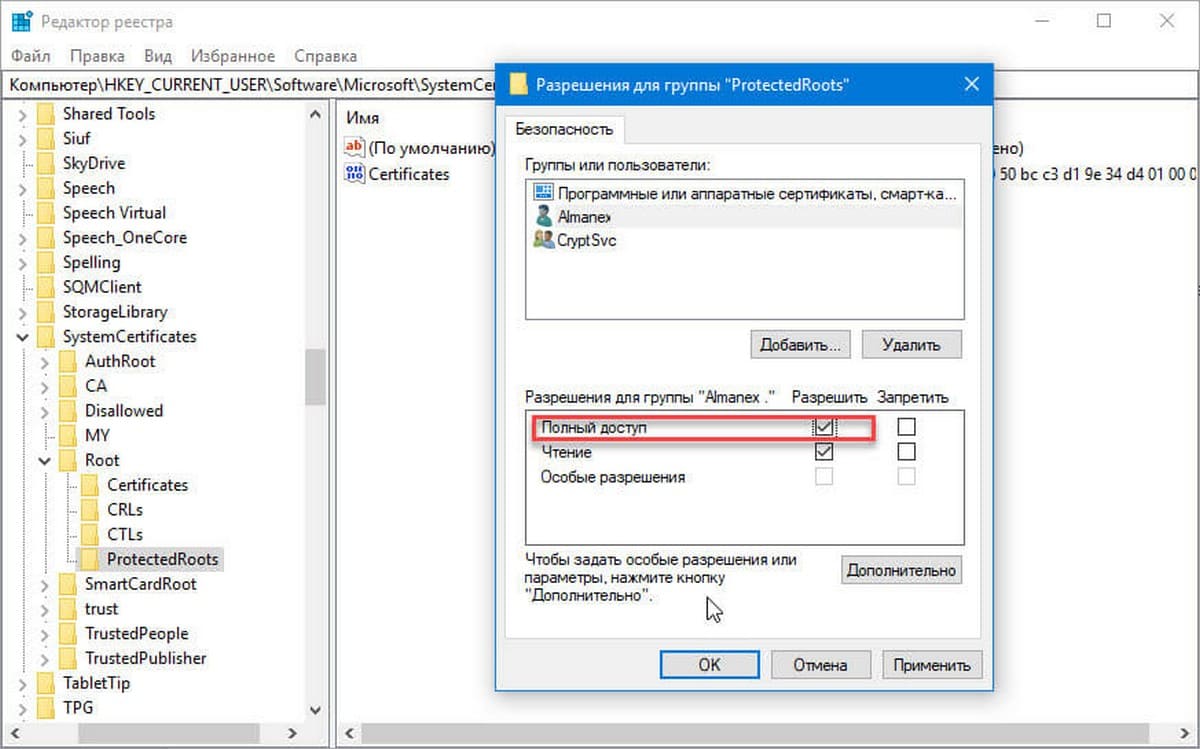Image resolution: width=1200 pixels, height=749 pixels.
Task: Toggle Deny checkbox for Чтение
Action: click(906, 452)
